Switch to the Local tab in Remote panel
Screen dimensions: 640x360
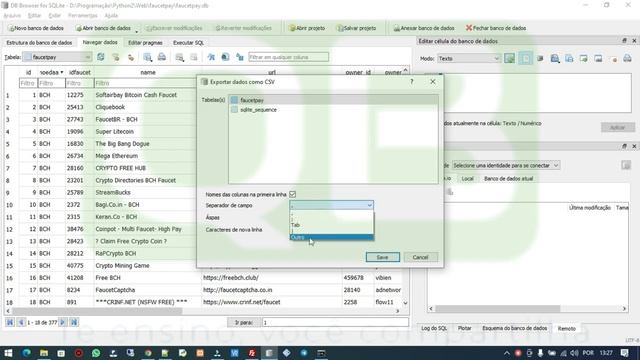coord(467,178)
